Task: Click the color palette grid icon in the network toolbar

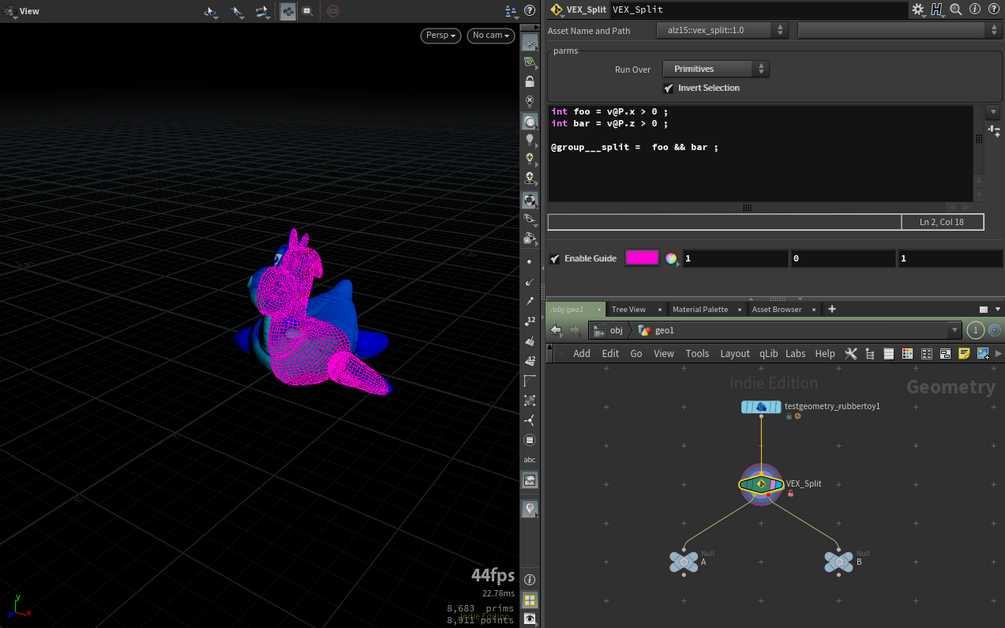Action: (x=907, y=354)
